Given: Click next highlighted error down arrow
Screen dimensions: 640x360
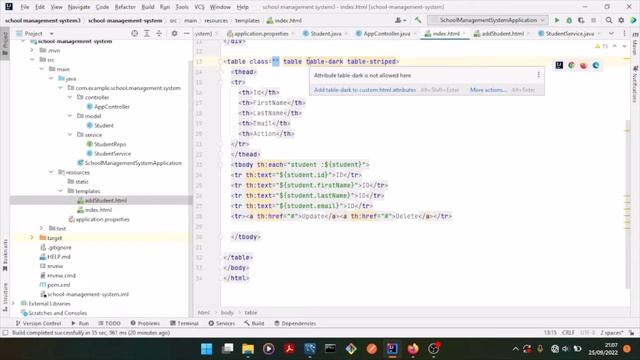Looking at the screenshot, I should [624, 46].
